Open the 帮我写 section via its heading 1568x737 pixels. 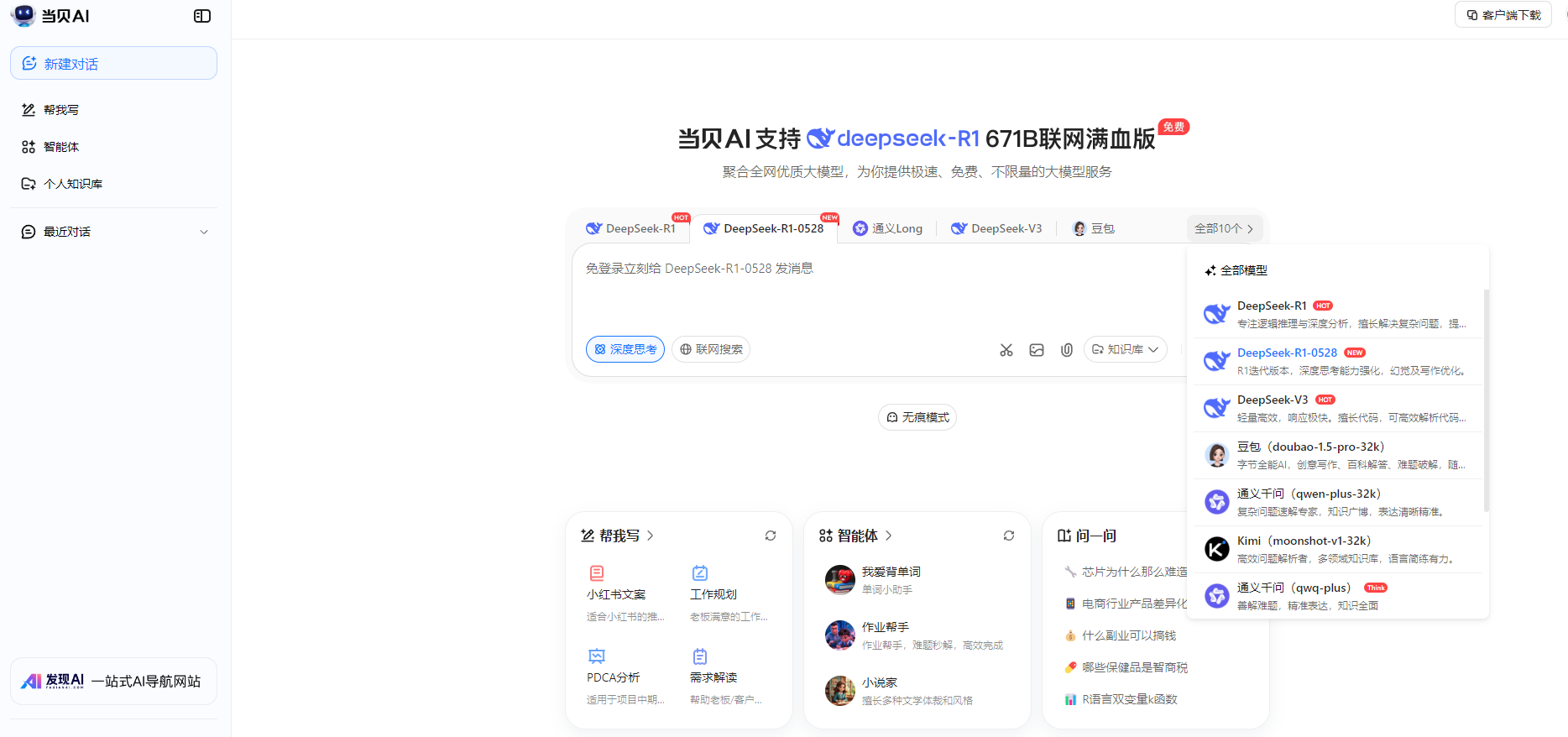click(618, 536)
